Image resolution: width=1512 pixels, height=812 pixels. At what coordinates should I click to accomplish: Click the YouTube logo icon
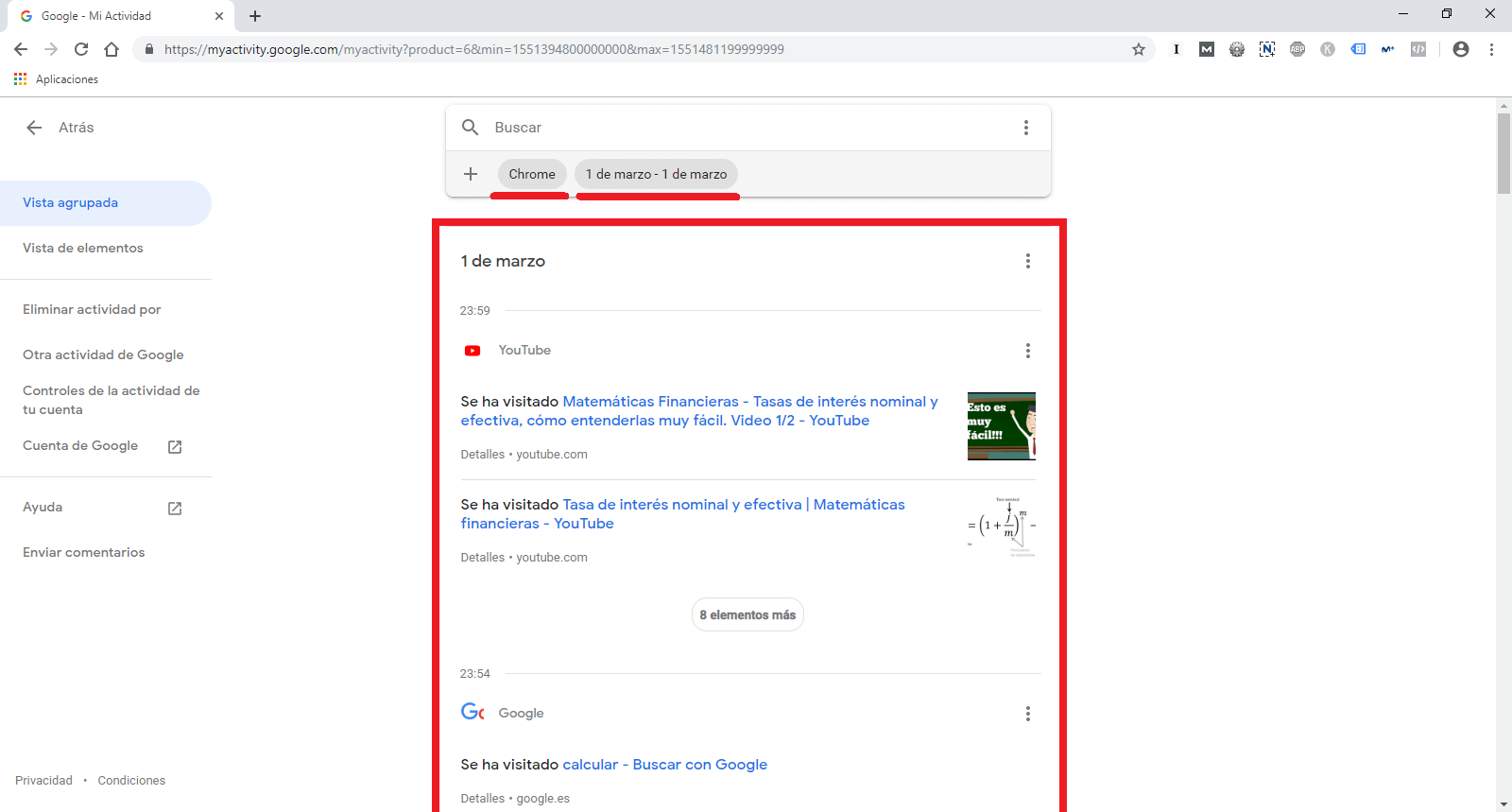point(472,351)
